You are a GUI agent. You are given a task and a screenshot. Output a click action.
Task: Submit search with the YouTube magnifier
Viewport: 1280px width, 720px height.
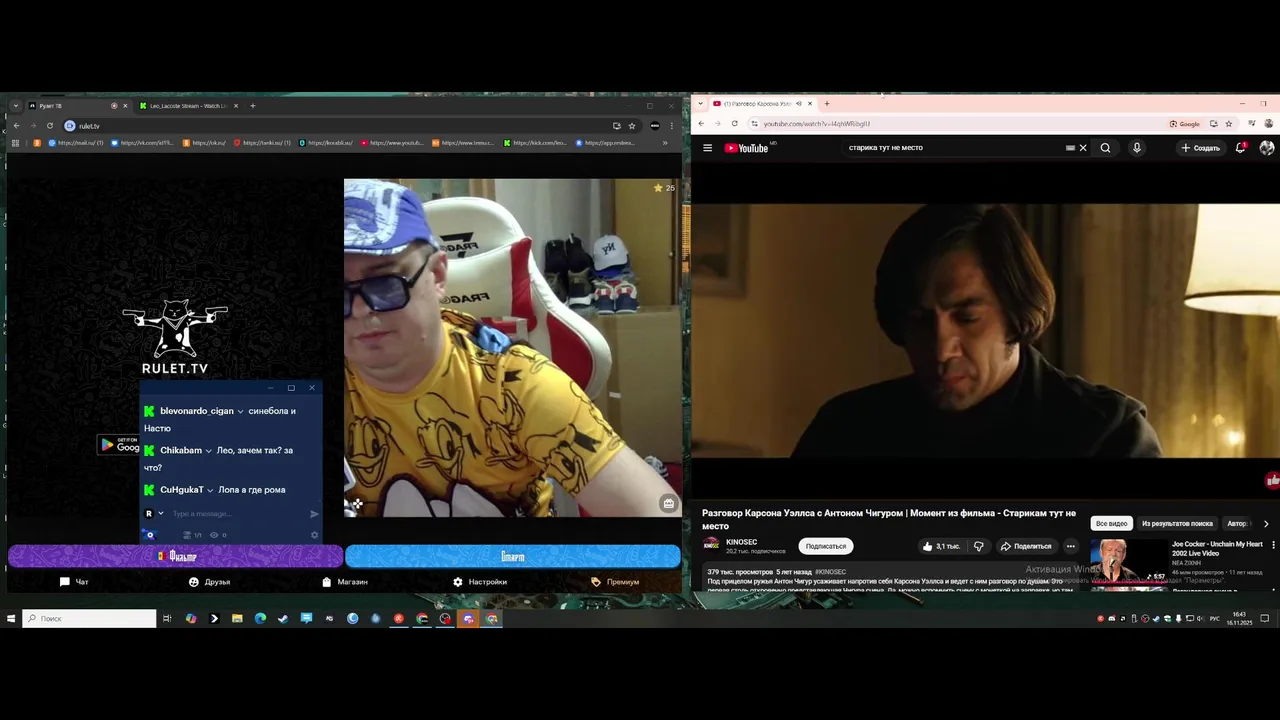pos(1105,148)
